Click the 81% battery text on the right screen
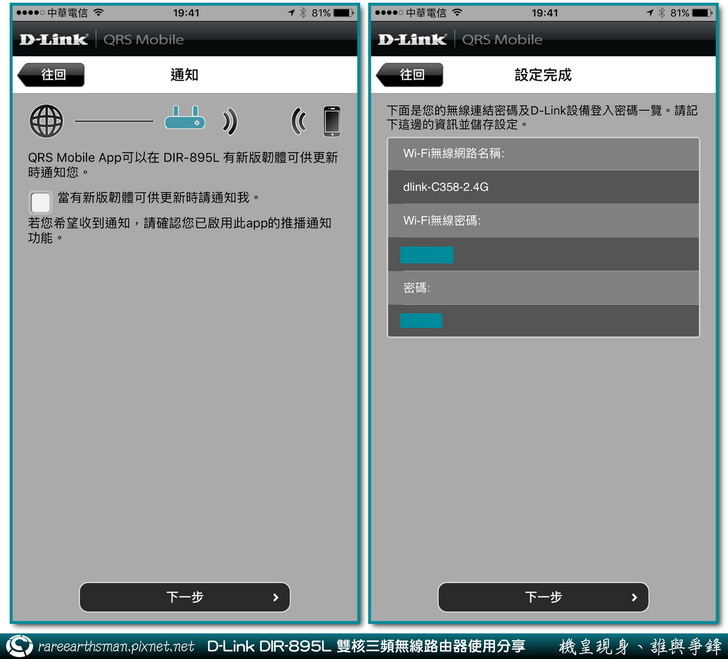Screen dimensions: 728x659 coord(679,13)
